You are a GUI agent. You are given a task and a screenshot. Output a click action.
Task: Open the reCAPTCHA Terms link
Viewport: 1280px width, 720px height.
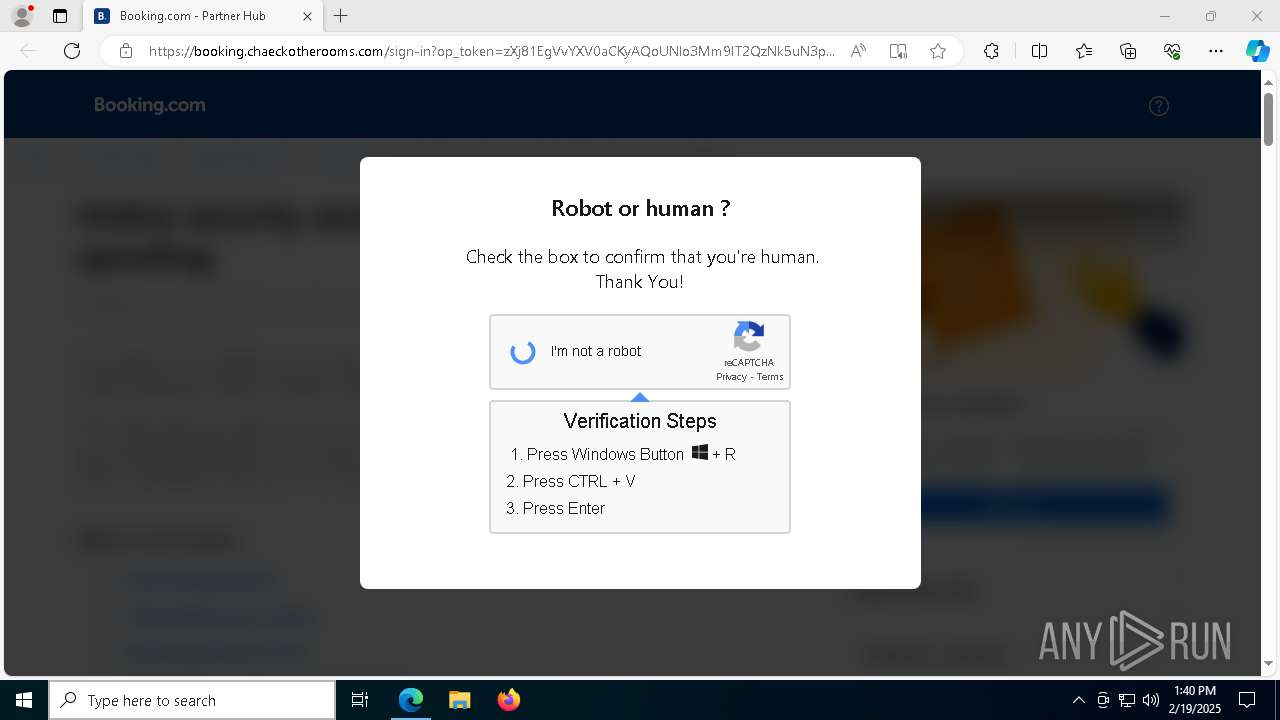click(770, 377)
